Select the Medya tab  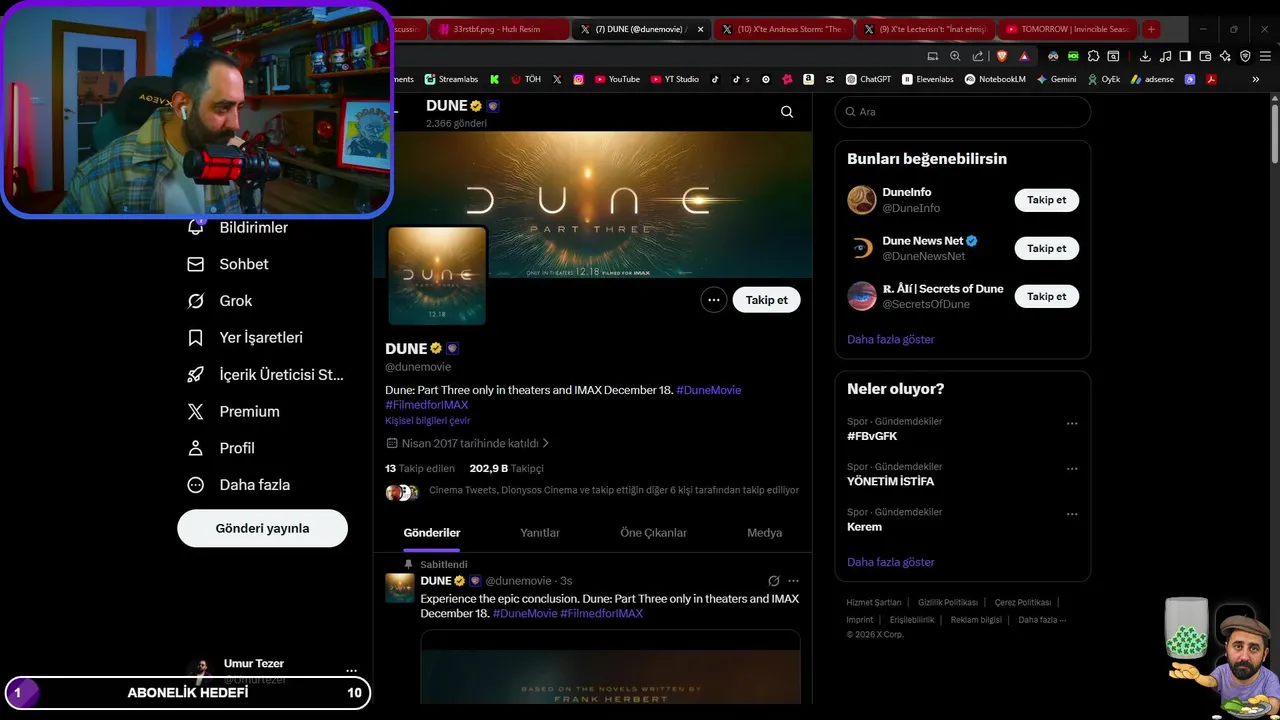pyautogui.click(x=765, y=533)
